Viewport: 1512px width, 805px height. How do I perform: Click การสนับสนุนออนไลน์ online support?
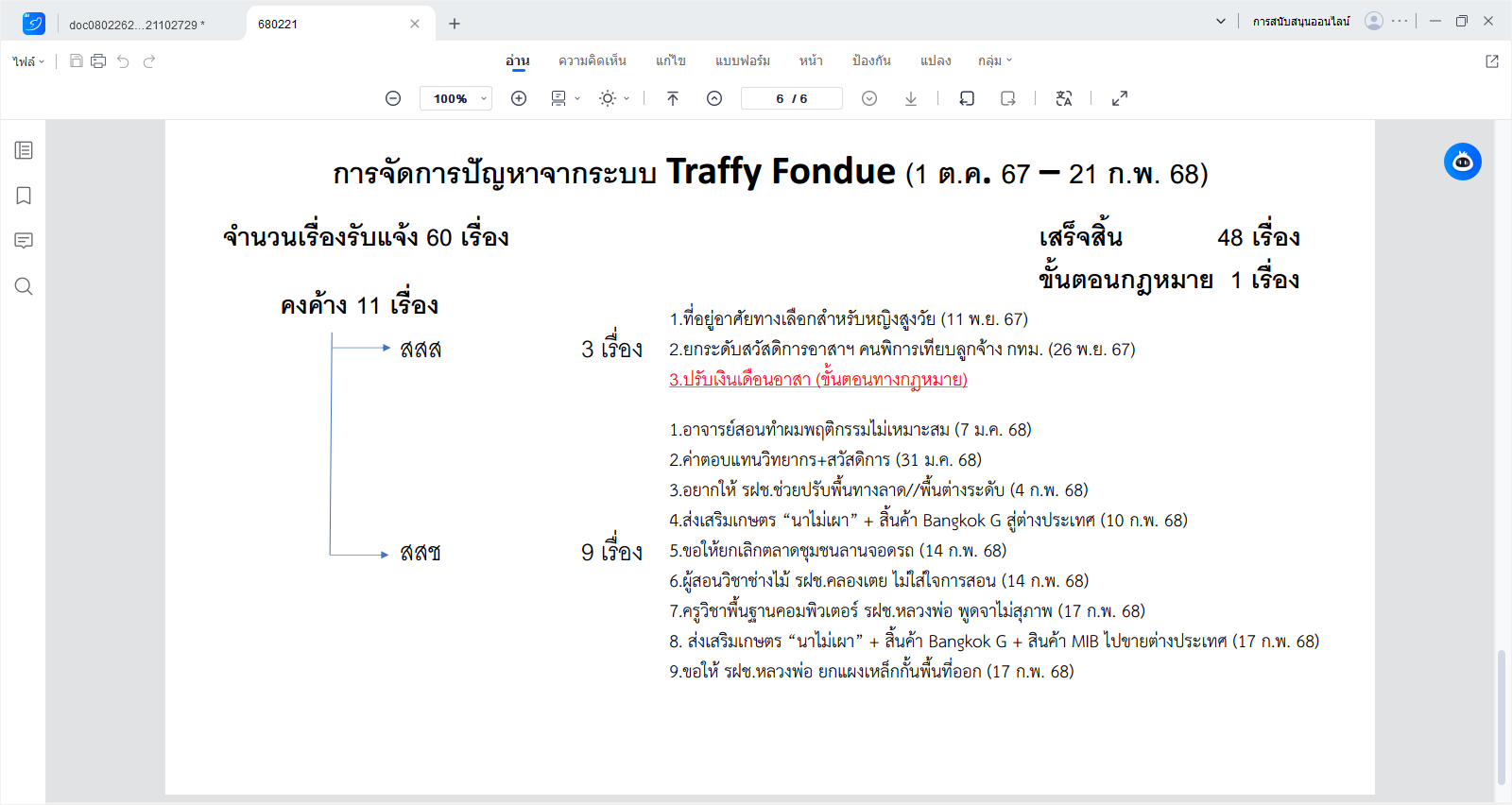tap(1301, 21)
